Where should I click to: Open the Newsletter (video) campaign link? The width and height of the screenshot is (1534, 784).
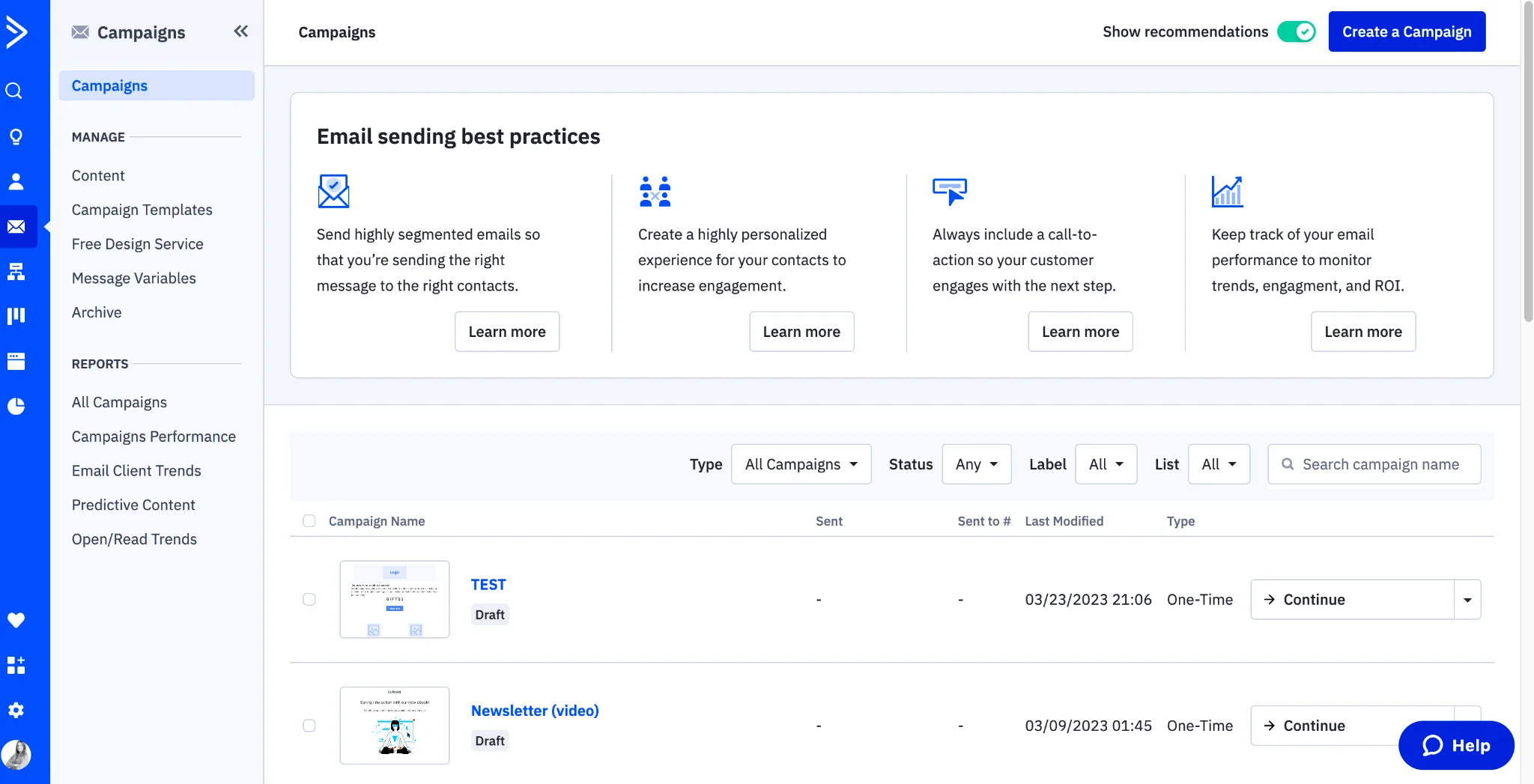[534, 711]
